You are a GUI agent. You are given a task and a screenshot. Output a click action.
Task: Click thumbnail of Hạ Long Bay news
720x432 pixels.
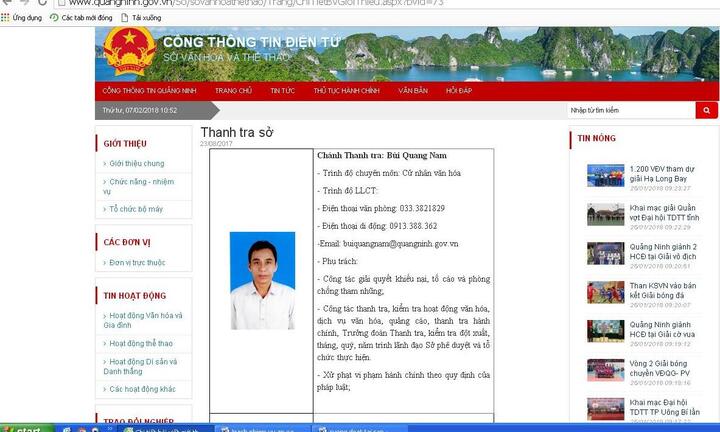(605, 176)
